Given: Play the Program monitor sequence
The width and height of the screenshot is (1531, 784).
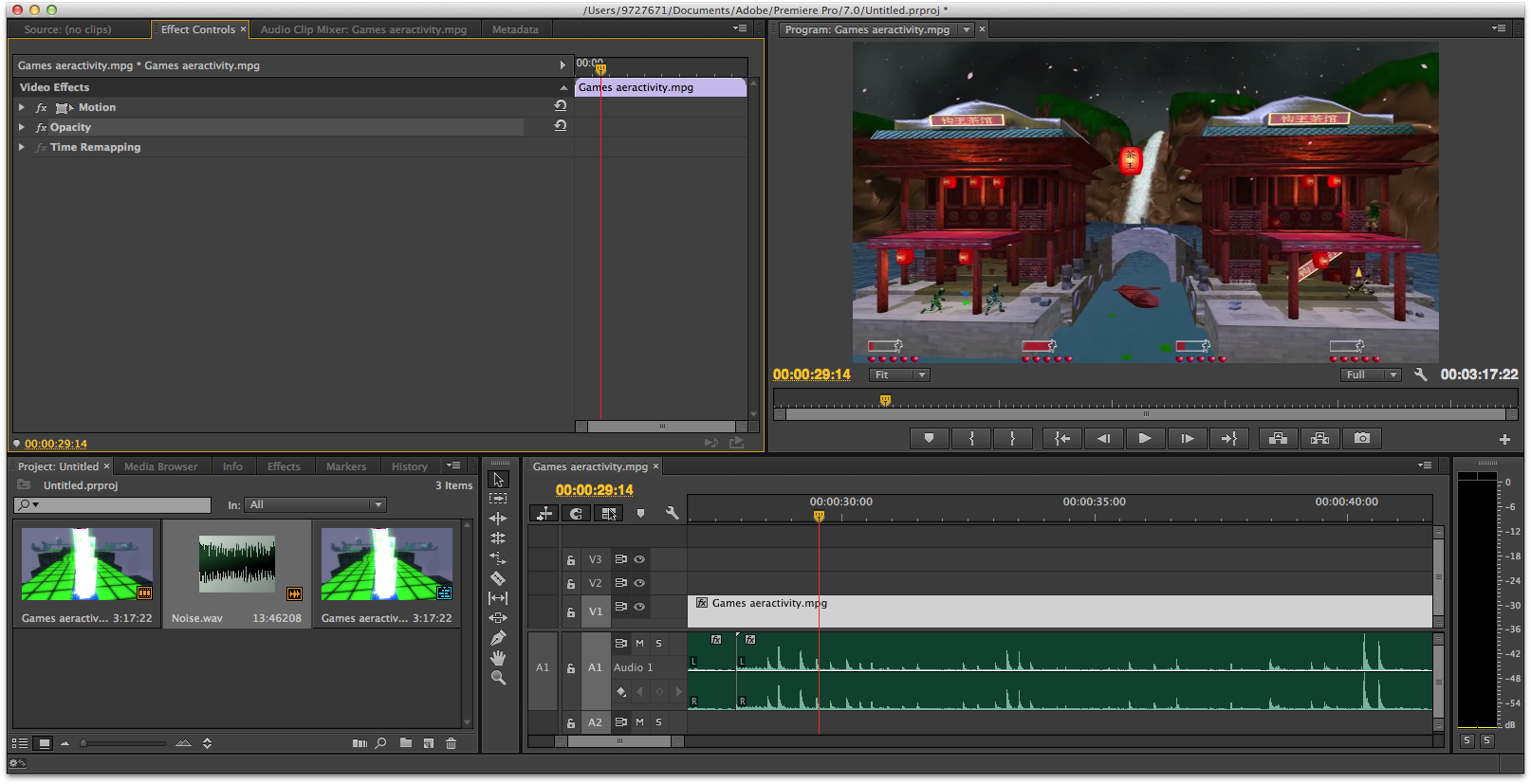Looking at the screenshot, I should (x=1145, y=438).
